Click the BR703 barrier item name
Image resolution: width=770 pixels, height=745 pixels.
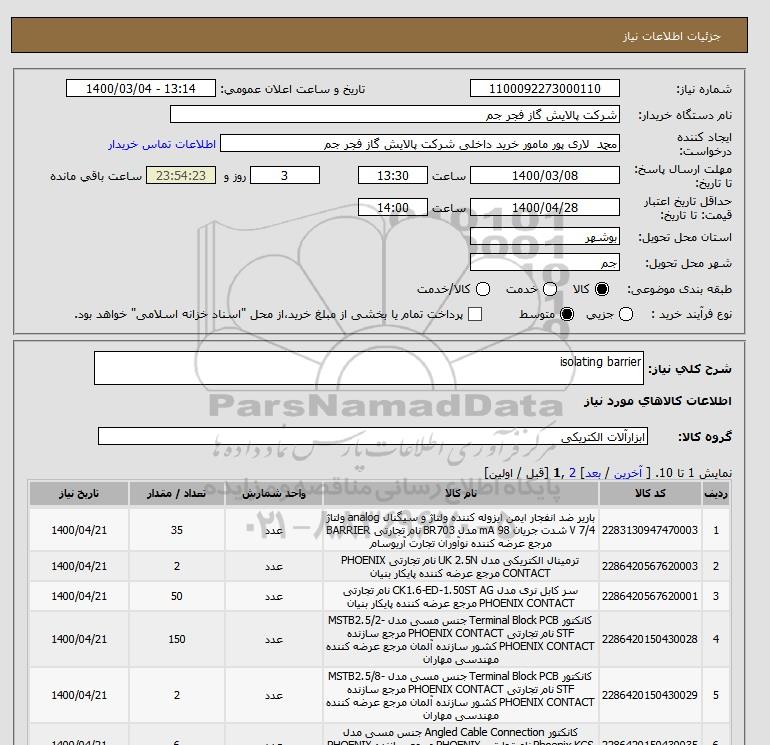pos(461,530)
